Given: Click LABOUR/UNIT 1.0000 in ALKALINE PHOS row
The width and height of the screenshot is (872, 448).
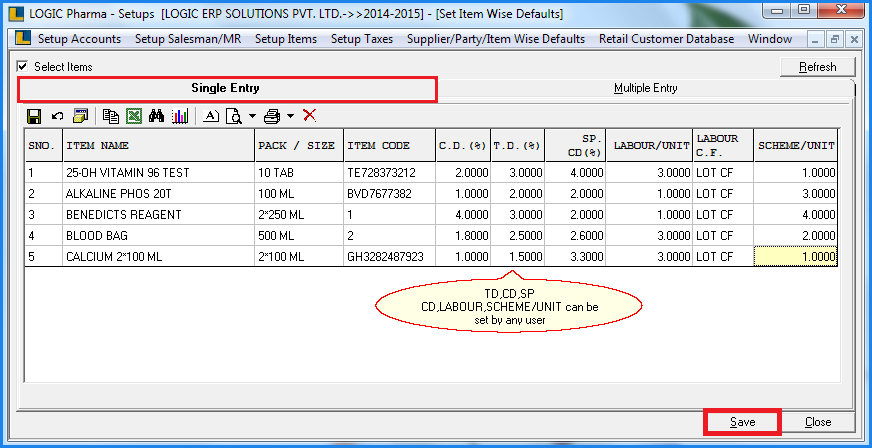Looking at the screenshot, I should [x=650, y=194].
